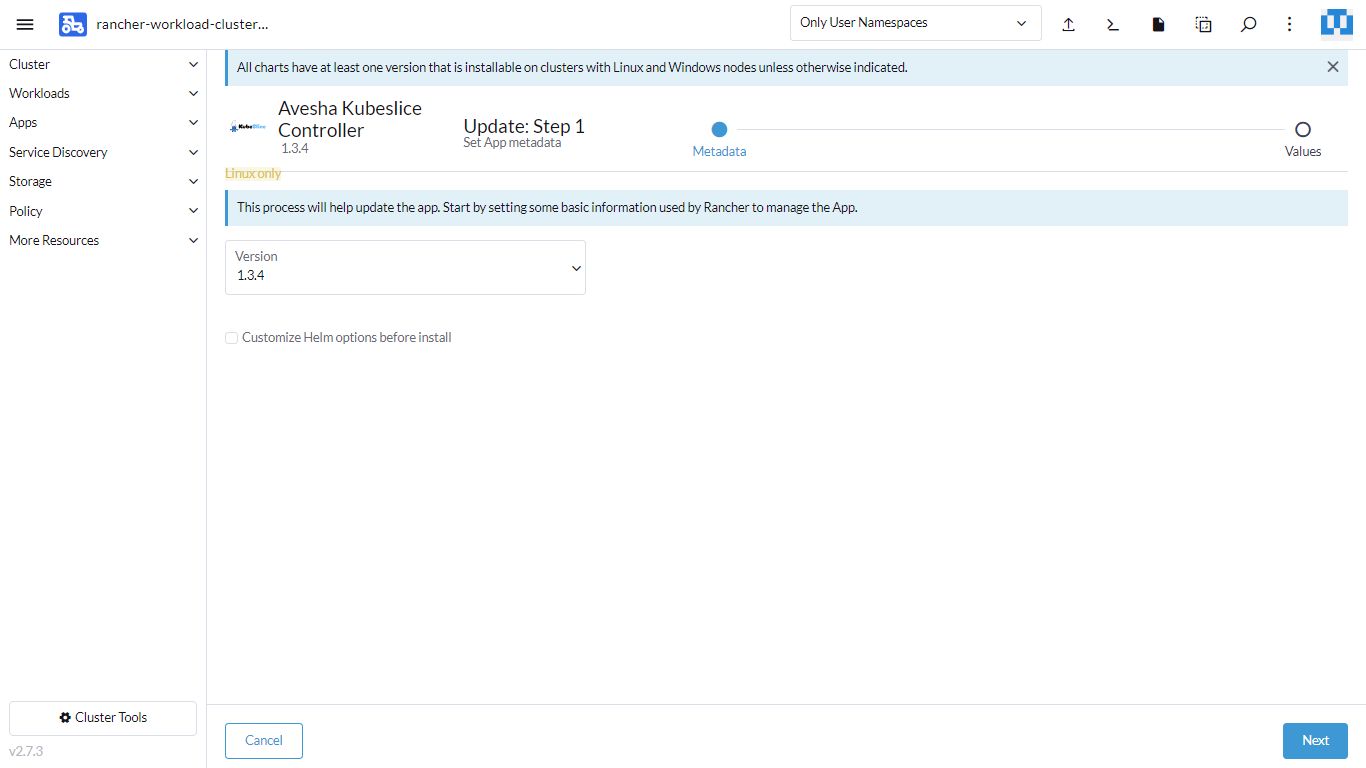
Task: Download the KubeConfig file icon
Action: [1158, 24]
